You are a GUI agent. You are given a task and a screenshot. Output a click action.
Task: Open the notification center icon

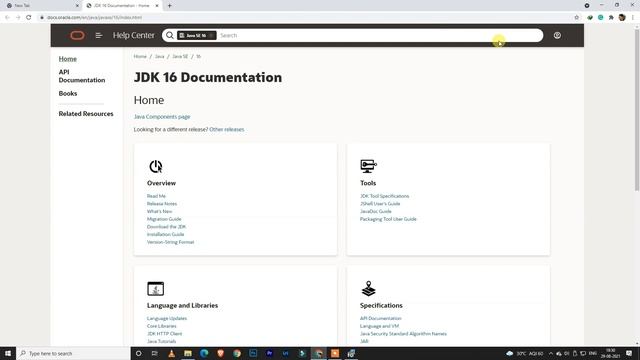tap(629, 353)
